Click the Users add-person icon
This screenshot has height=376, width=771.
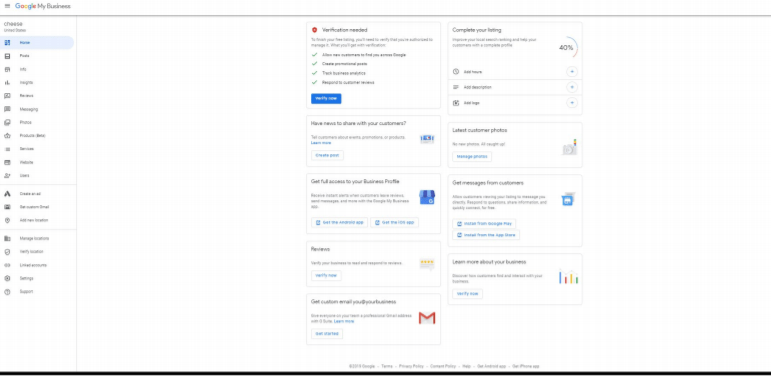(7, 175)
